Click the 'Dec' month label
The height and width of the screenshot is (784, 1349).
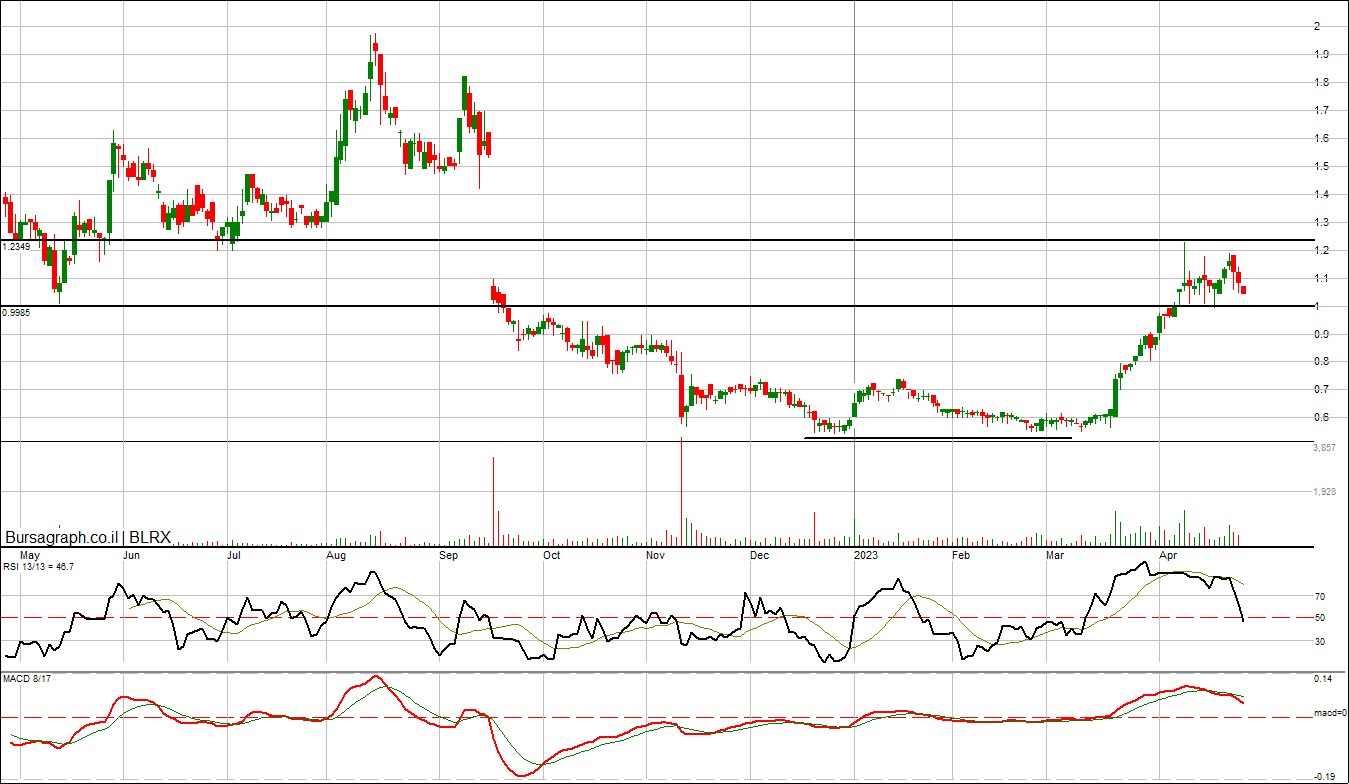(x=759, y=554)
